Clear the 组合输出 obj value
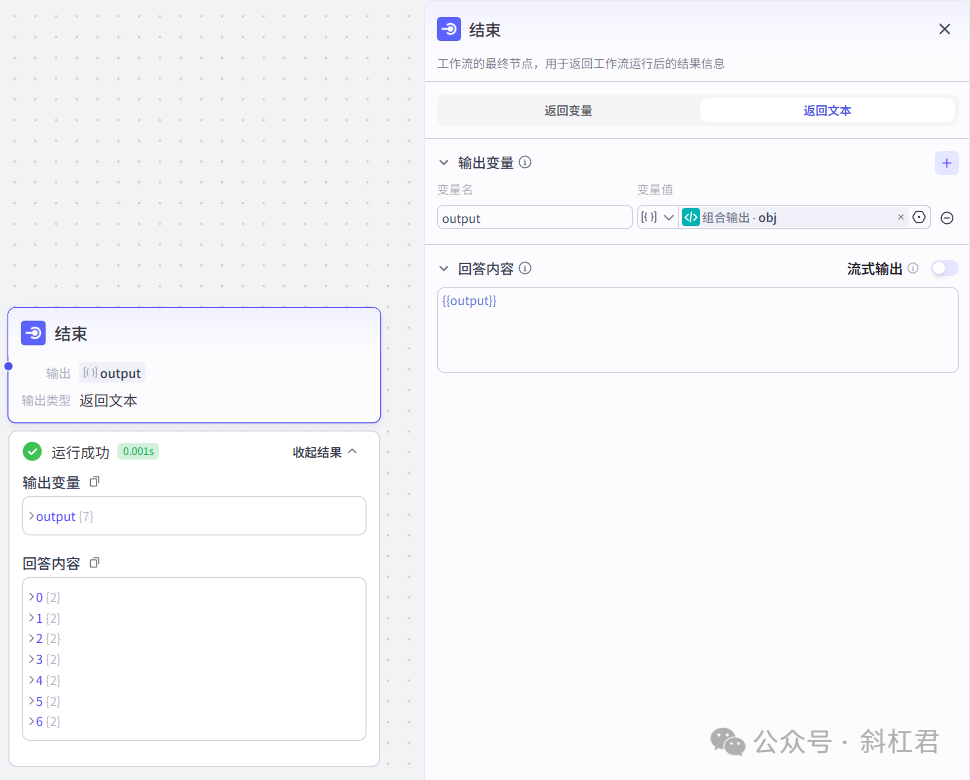 click(901, 217)
